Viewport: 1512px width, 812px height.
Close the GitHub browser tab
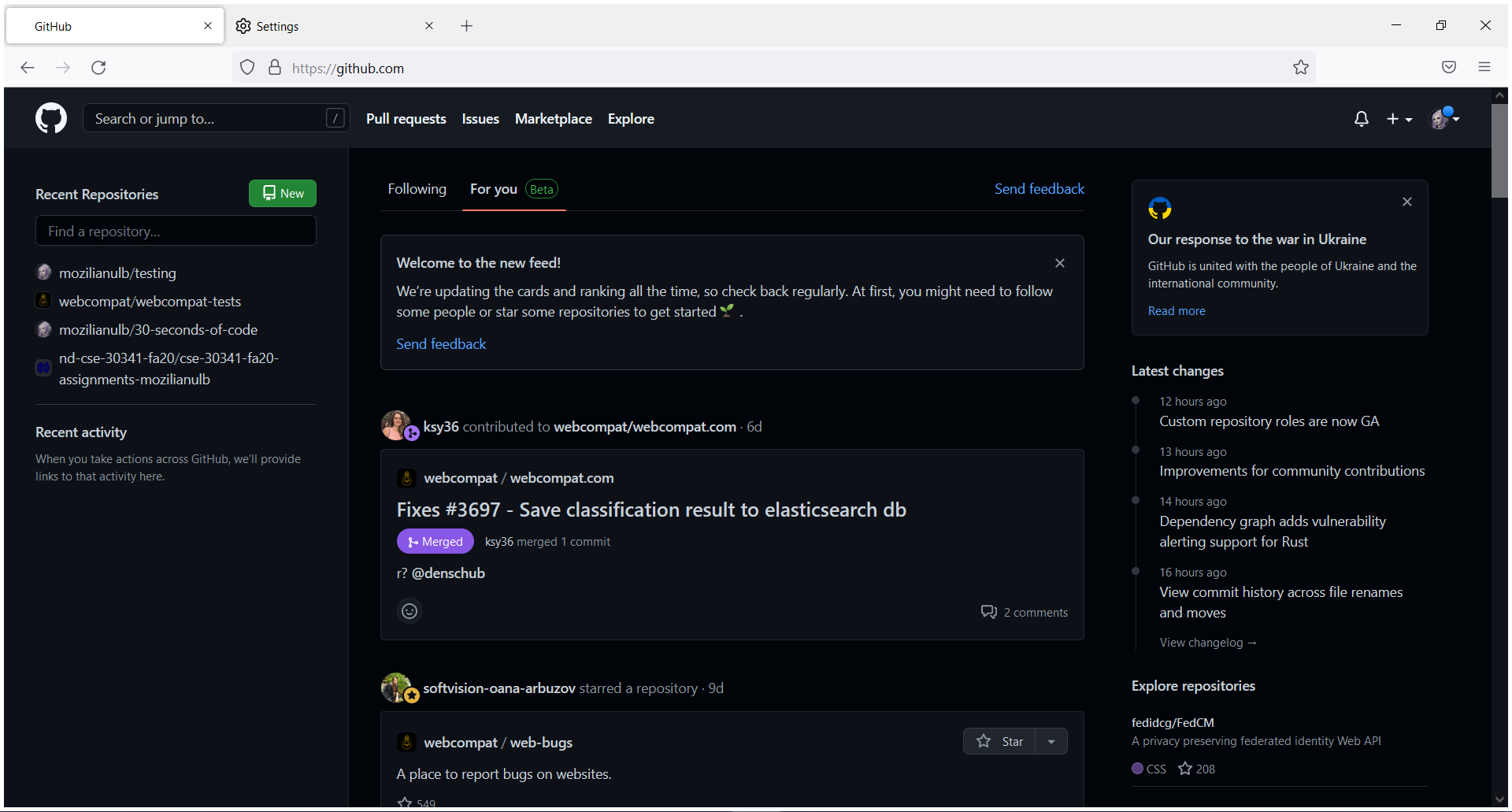point(208,26)
